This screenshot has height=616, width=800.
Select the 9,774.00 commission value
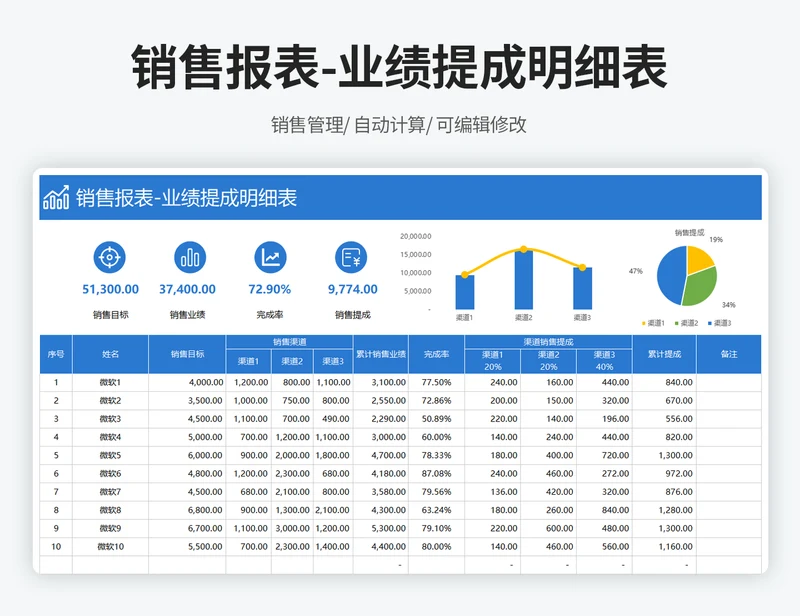[x=353, y=289]
